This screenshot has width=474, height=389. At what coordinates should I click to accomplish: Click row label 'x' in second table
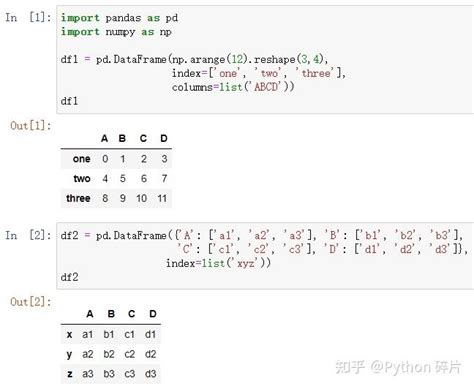69,334
